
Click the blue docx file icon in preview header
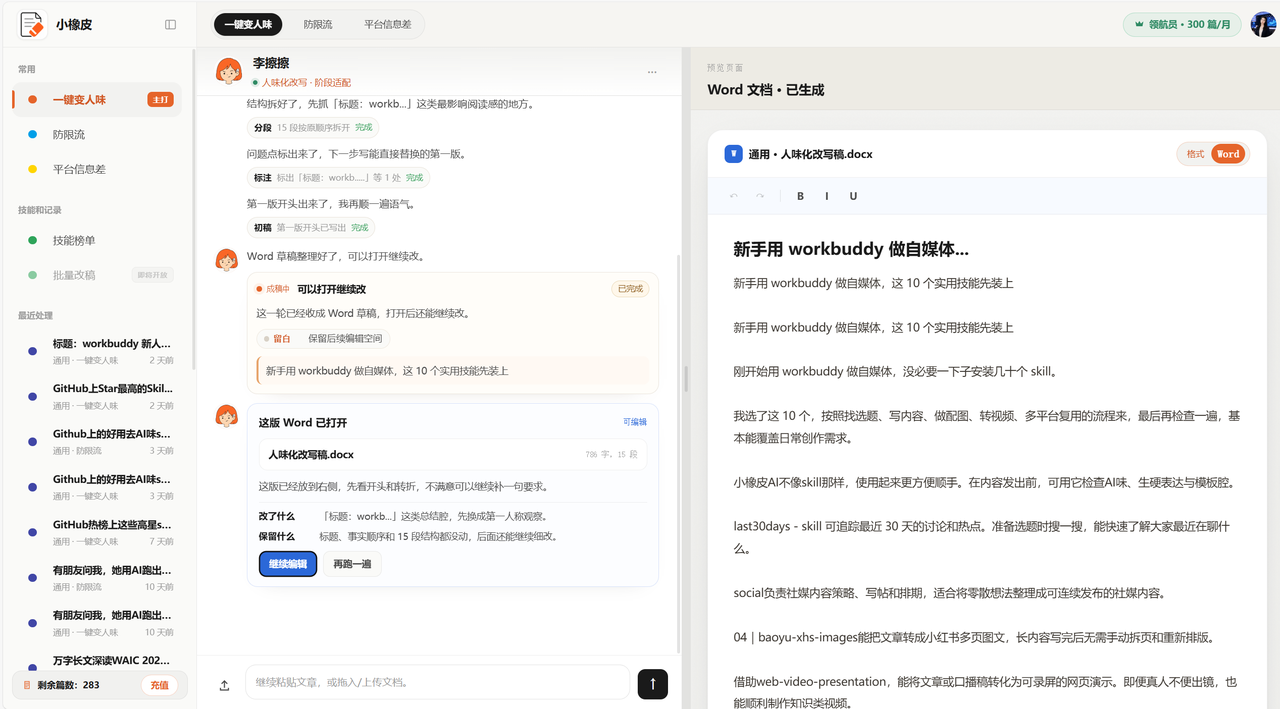[733, 154]
